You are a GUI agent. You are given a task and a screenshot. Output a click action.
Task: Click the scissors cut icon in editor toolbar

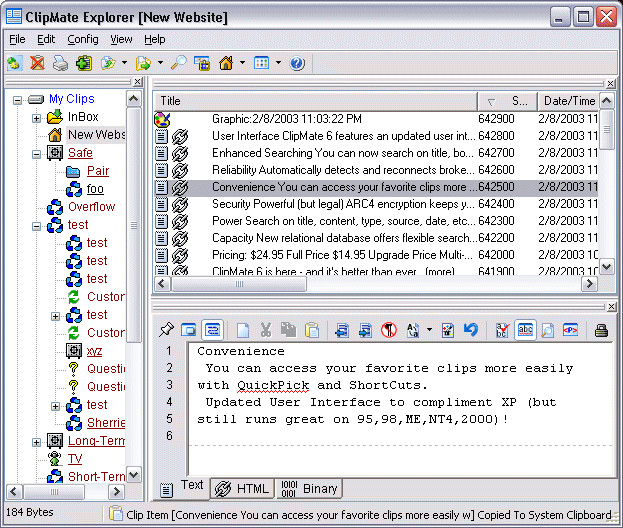click(x=266, y=330)
